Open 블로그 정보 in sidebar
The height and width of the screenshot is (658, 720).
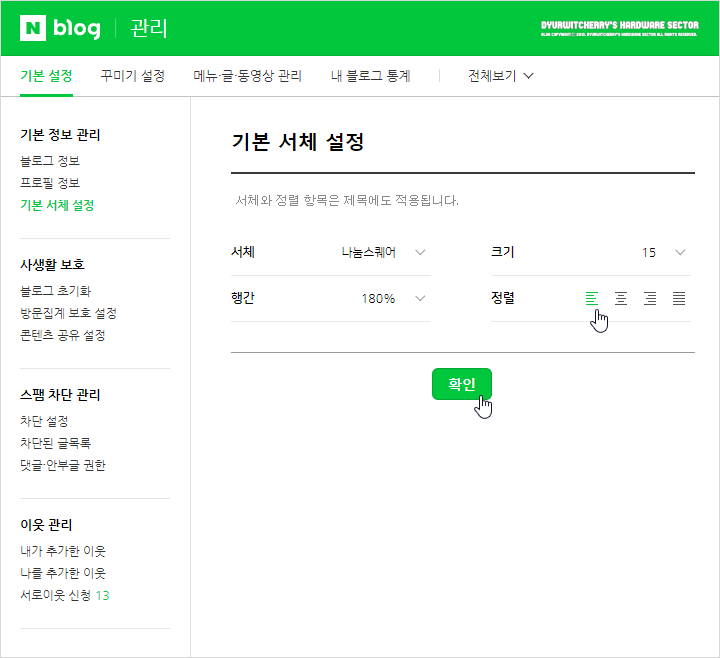pyautogui.click(x=50, y=161)
